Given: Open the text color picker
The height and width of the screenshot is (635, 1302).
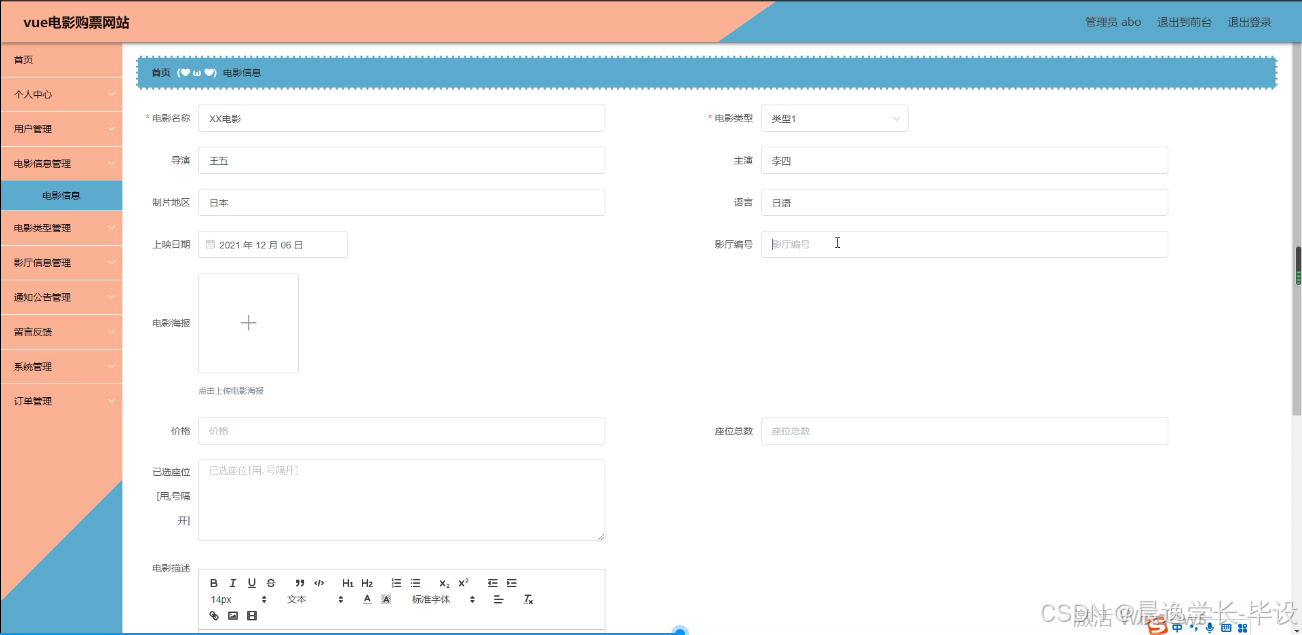Looking at the screenshot, I should pos(367,599).
